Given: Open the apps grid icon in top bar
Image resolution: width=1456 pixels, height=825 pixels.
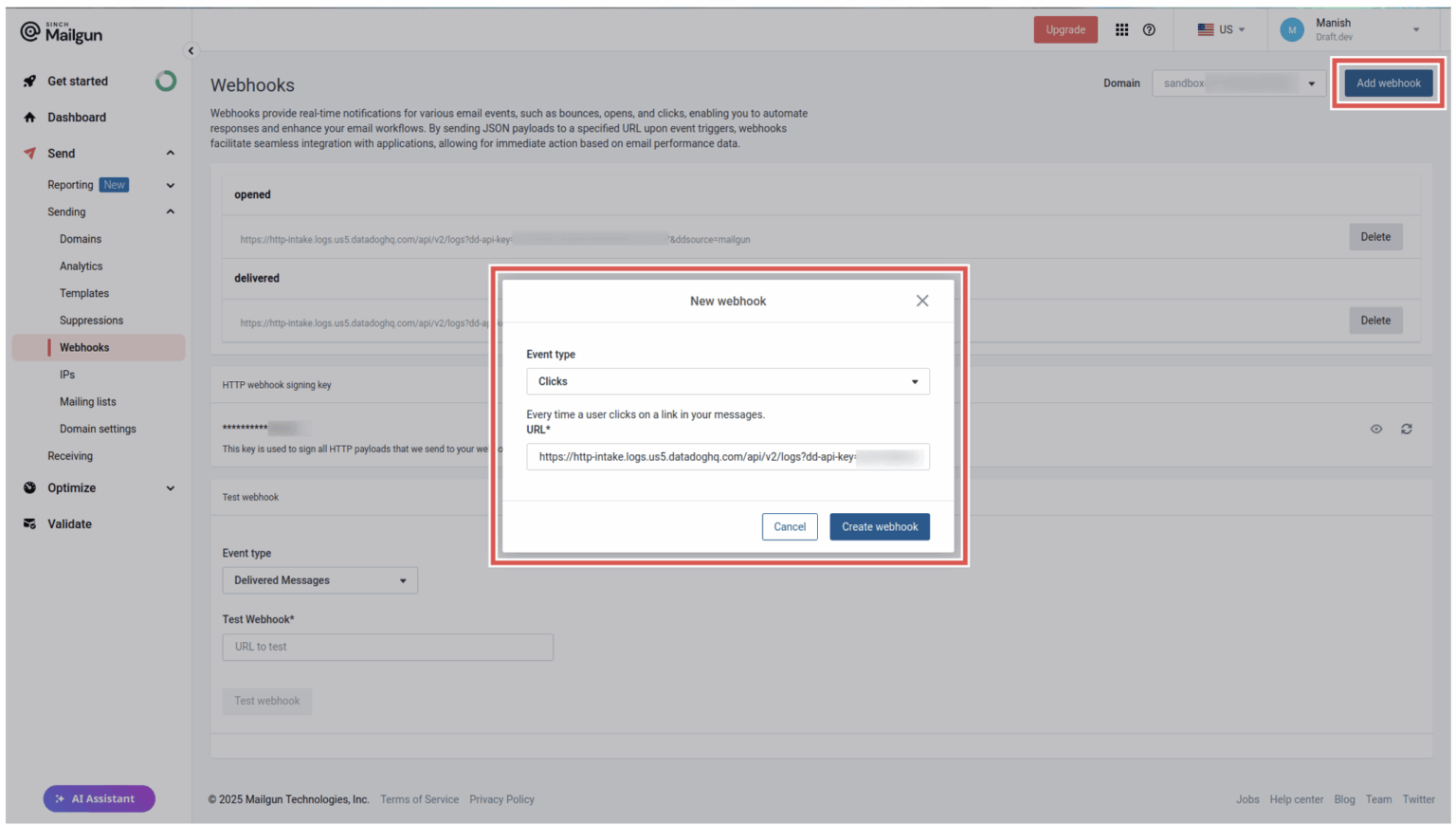Looking at the screenshot, I should pyautogui.click(x=1121, y=29).
